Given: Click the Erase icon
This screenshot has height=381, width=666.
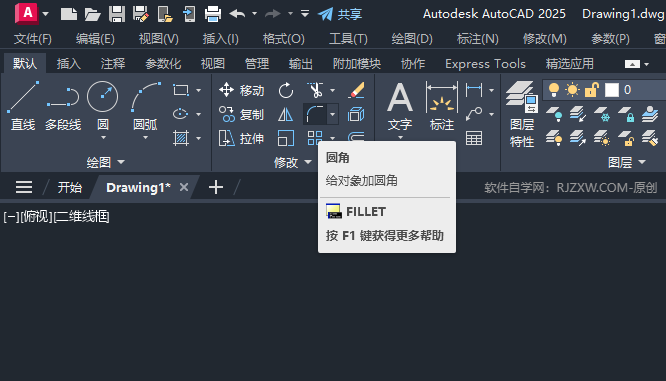Looking at the screenshot, I should (356, 90).
